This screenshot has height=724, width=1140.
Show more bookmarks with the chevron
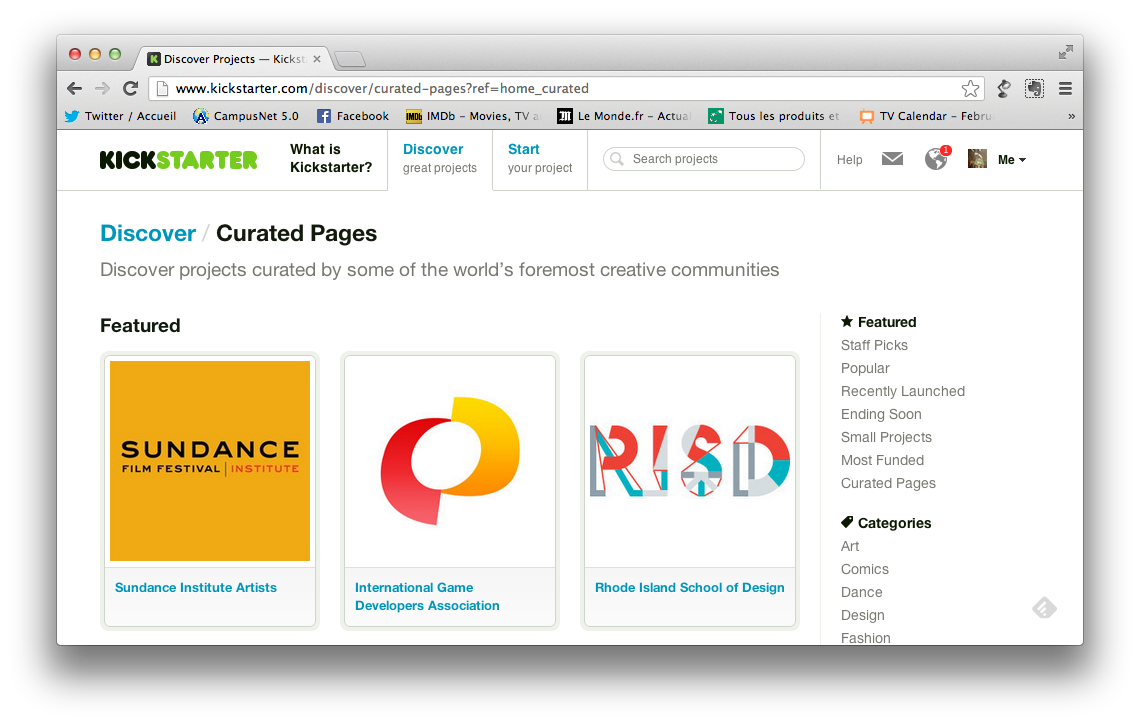1071,116
